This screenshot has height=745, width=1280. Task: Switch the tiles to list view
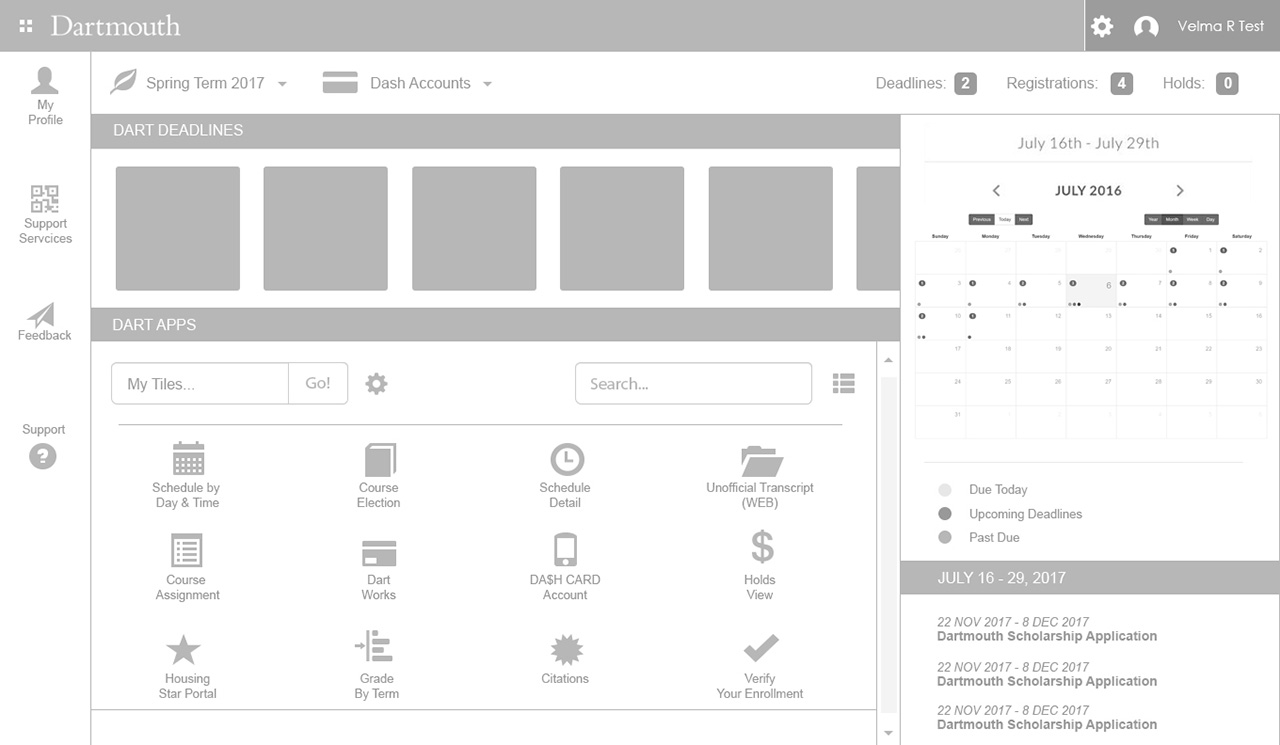pyautogui.click(x=844, y=383)
